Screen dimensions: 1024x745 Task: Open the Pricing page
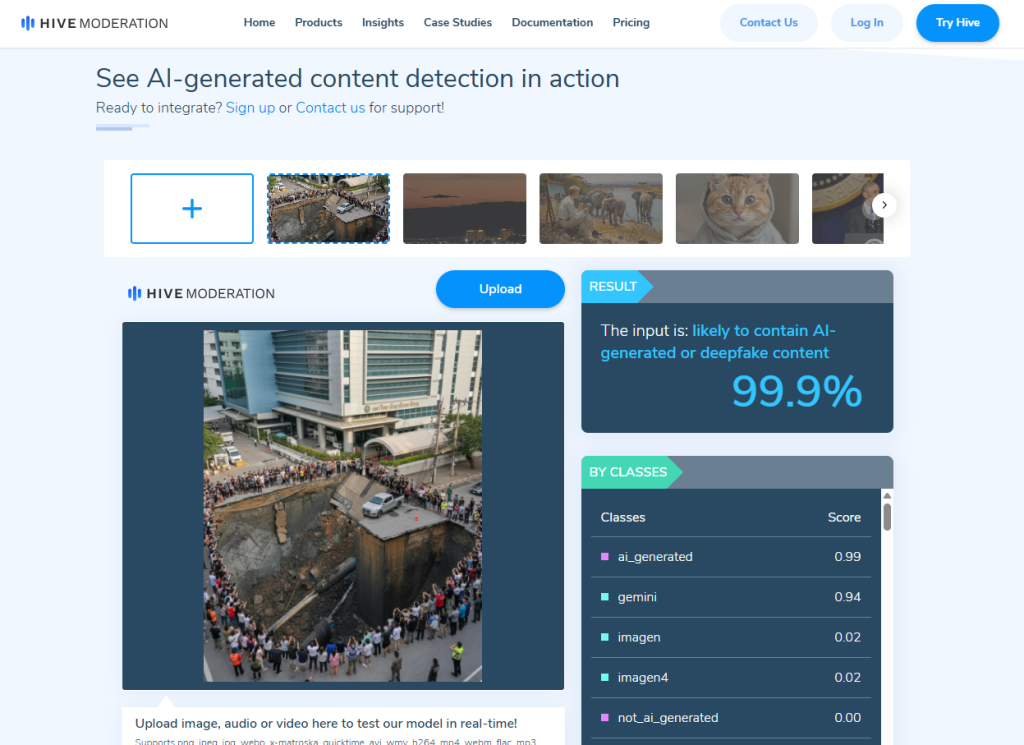[x=631, y=22]
